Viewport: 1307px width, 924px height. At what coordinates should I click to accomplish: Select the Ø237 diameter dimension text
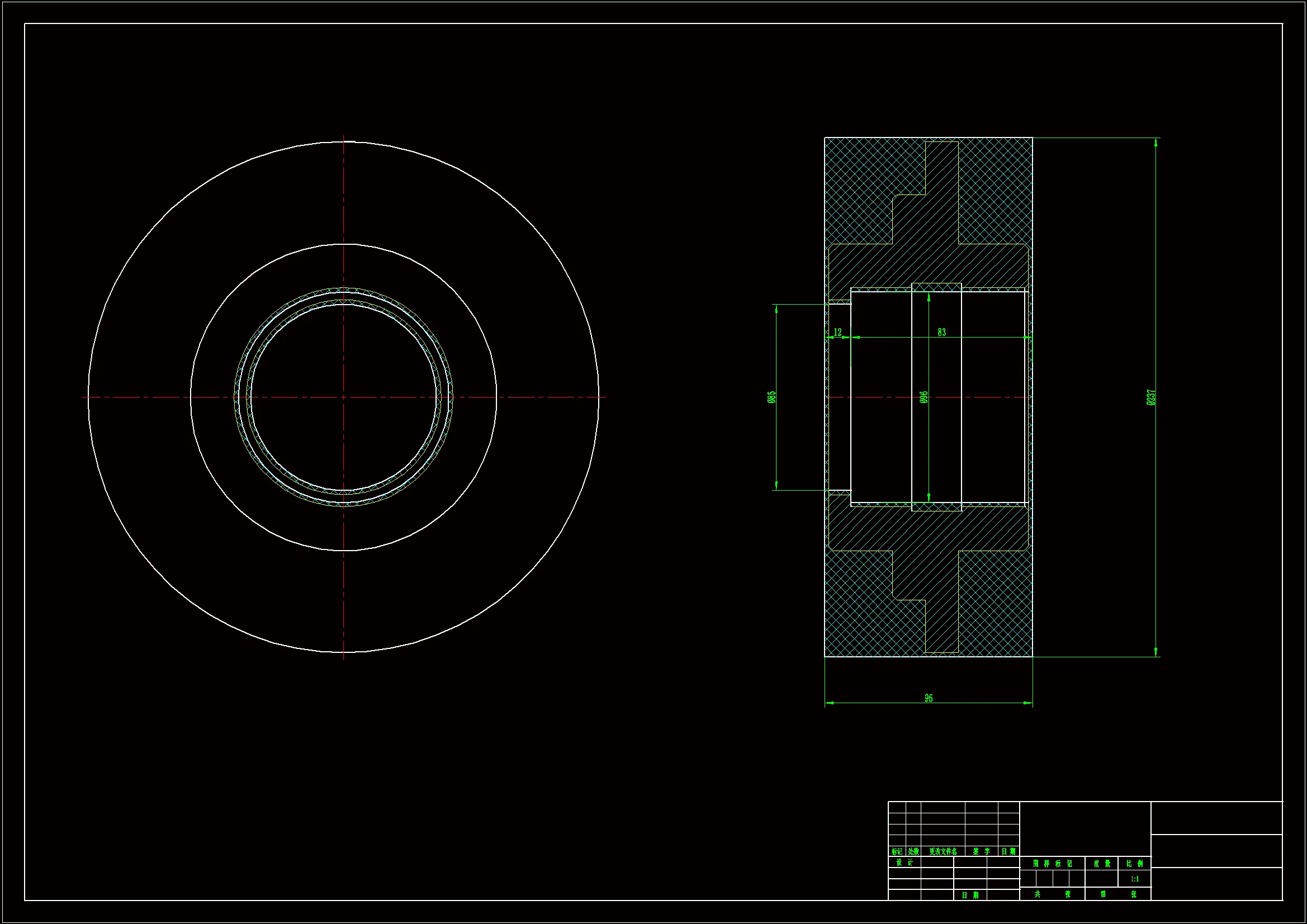pyautogui.click(x=1151, y=397)
